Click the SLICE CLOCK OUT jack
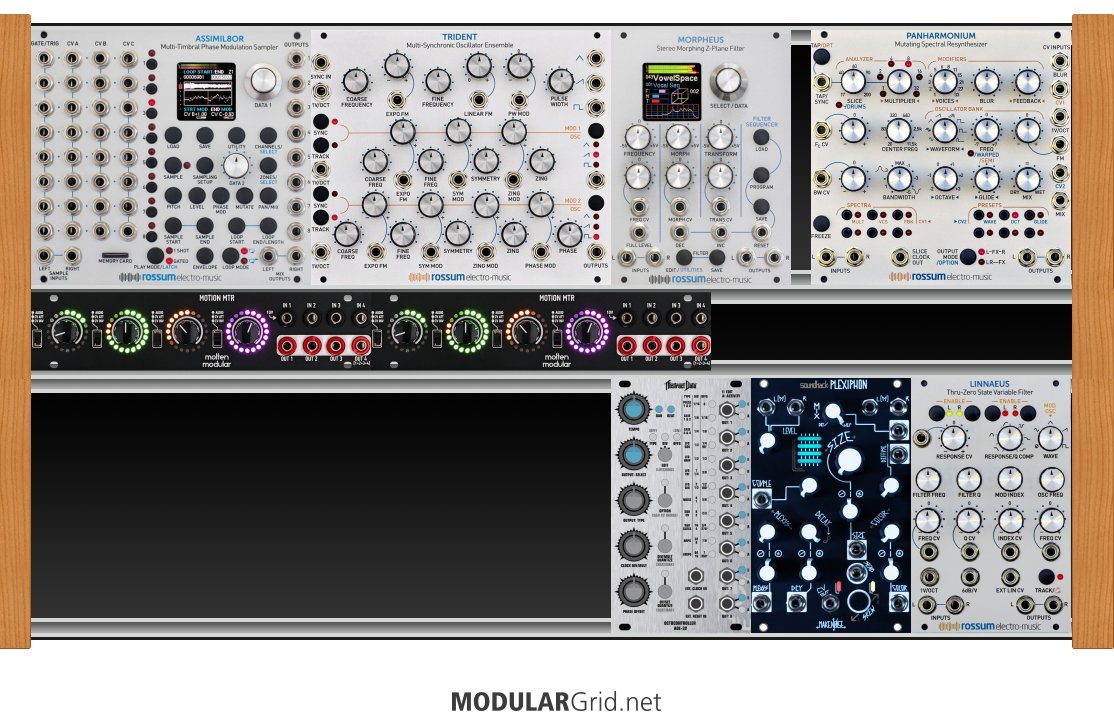The width and height of the screenshot is (1114, 723). click(x=900, y=256)
